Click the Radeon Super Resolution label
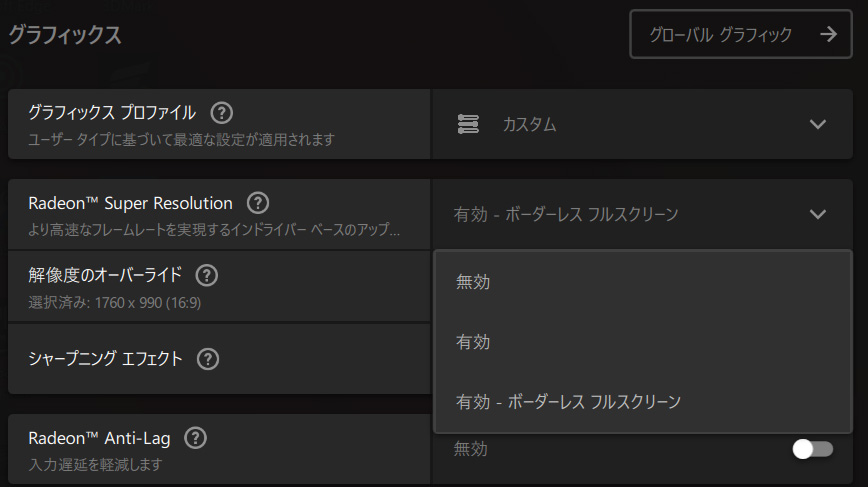This screenshot has height=487, width=868. tap(130, 203)
